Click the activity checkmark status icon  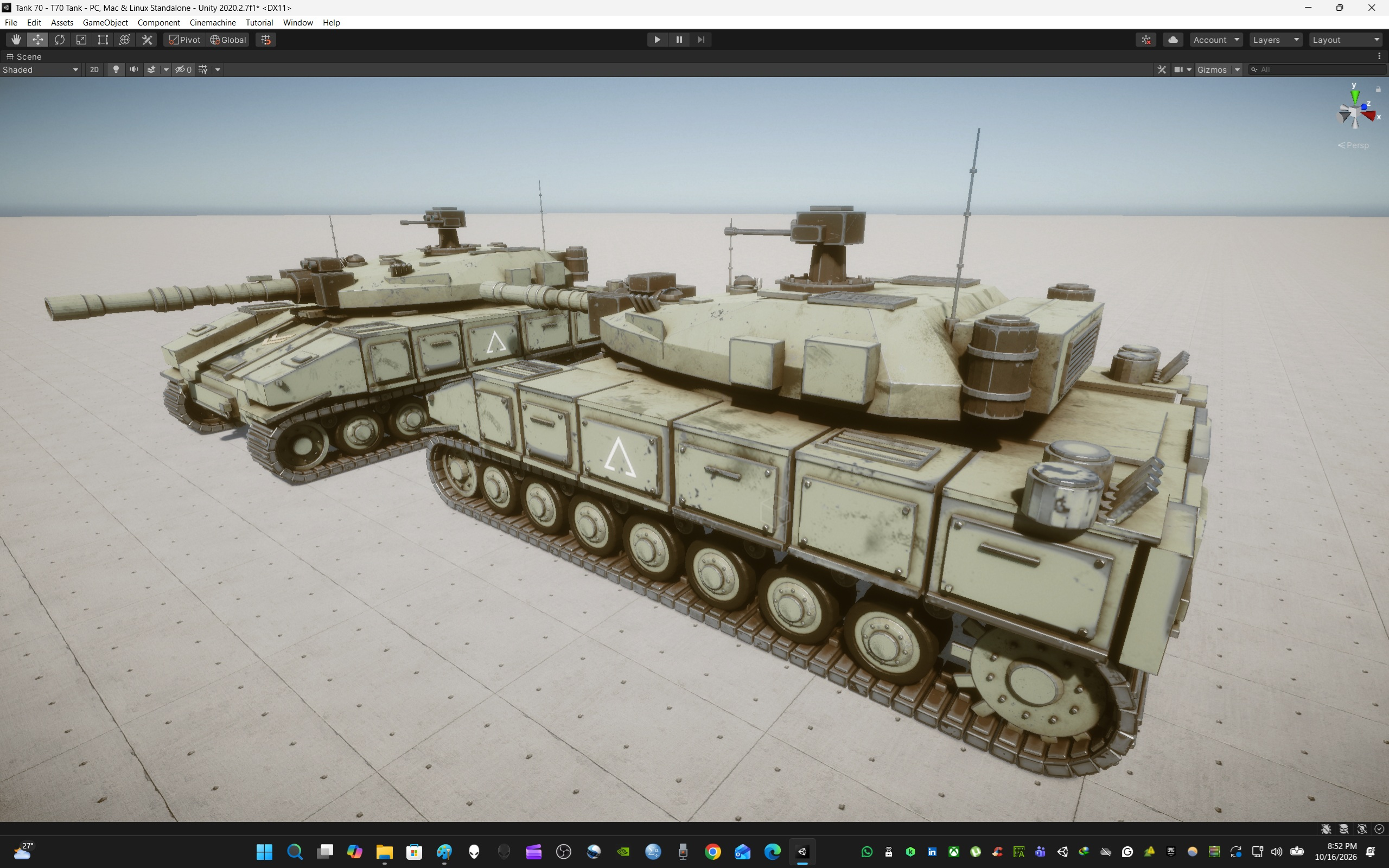[1379, 828]
